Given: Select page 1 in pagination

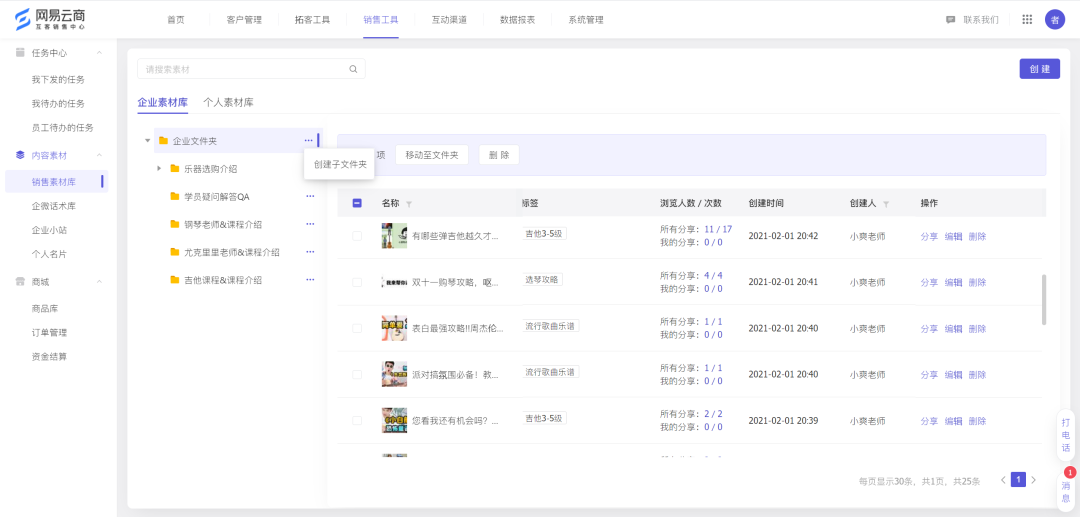Looking at the screenshot, I should pyautogui.click(x=1018, y=480).
